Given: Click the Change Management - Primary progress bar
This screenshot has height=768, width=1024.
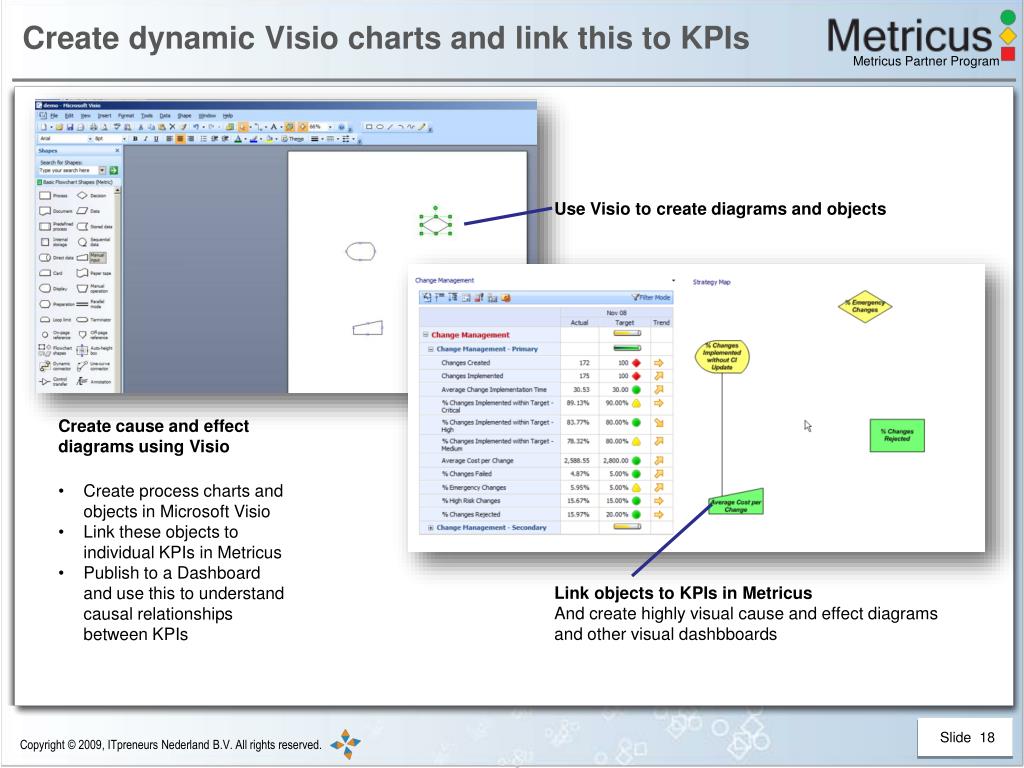Looking at the screenshot, I should (x=627, y=348).
